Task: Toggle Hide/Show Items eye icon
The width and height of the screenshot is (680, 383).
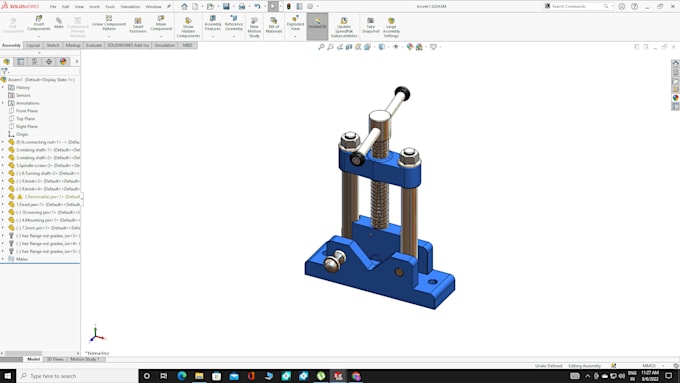Action: [x=396, y=47]
